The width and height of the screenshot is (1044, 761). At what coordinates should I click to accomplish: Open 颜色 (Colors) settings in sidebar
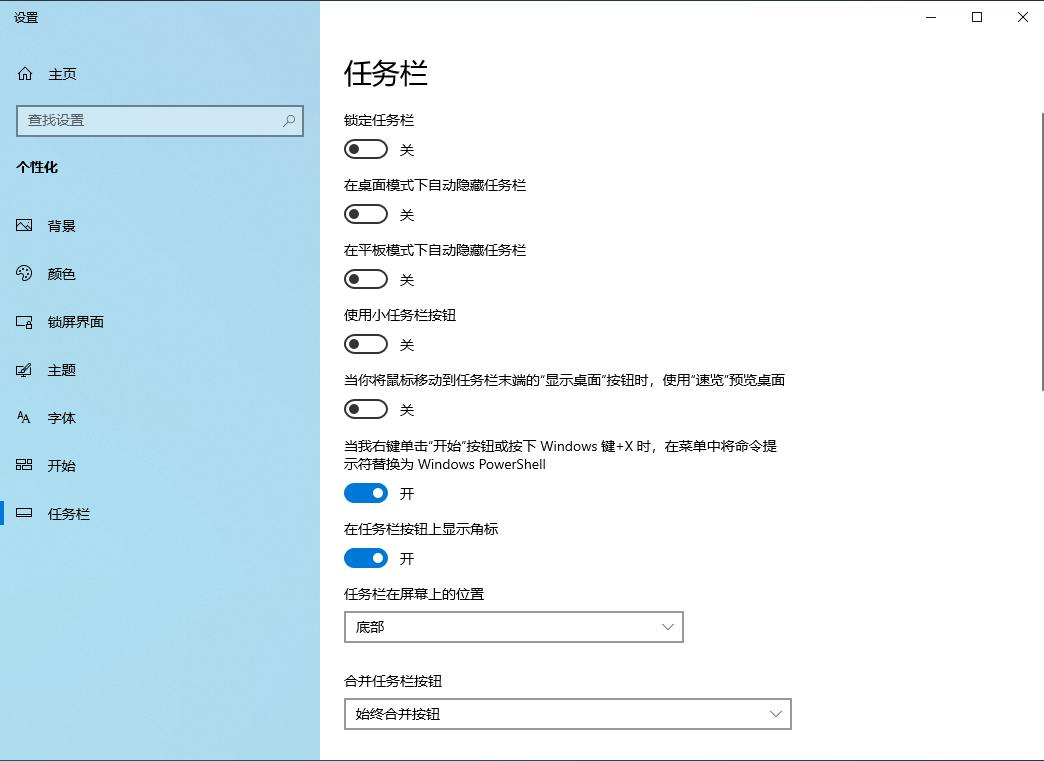[24, 273]
